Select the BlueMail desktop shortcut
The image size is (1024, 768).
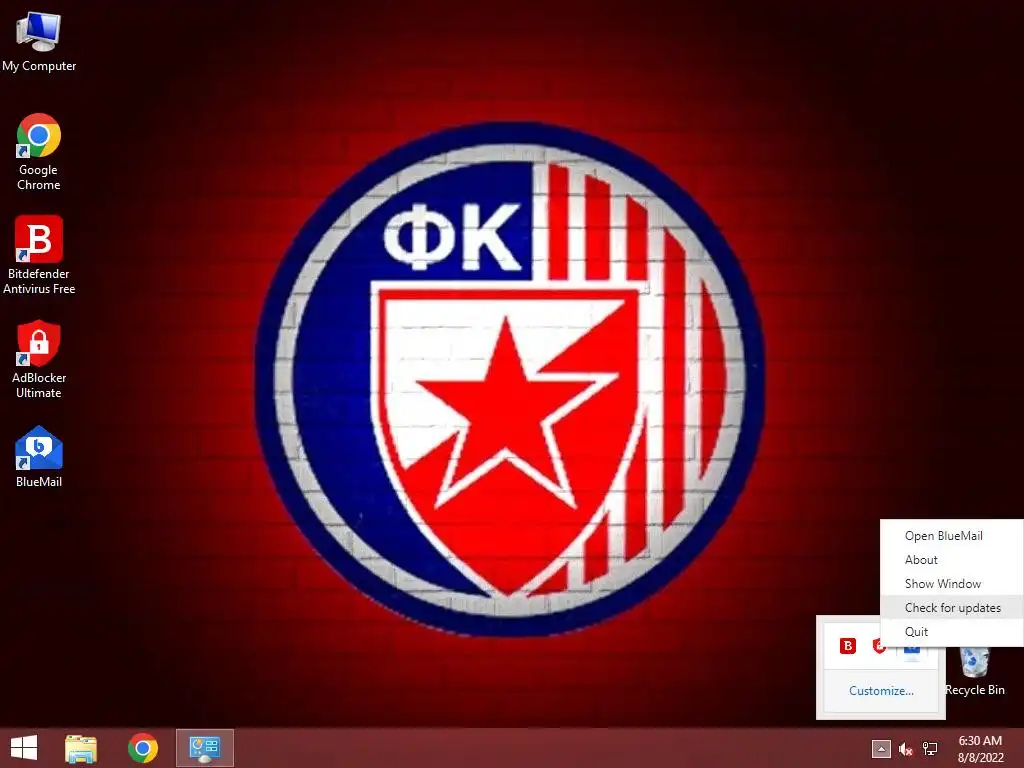[39, 456]
